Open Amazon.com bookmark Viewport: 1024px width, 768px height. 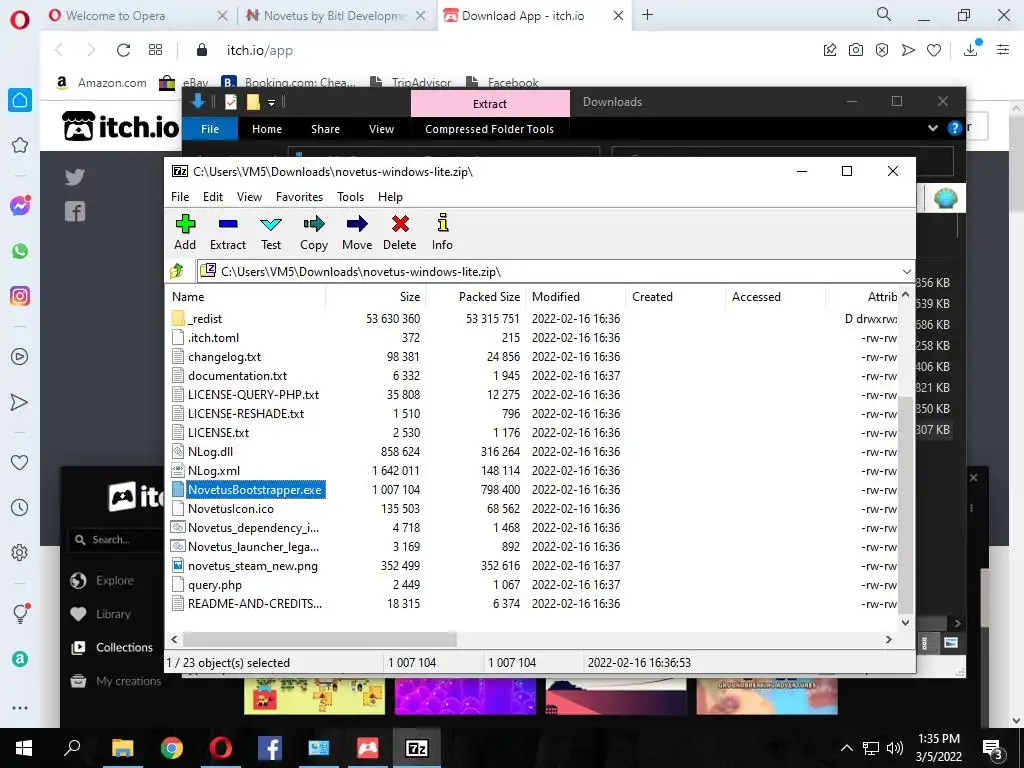(x=101, y=83)
